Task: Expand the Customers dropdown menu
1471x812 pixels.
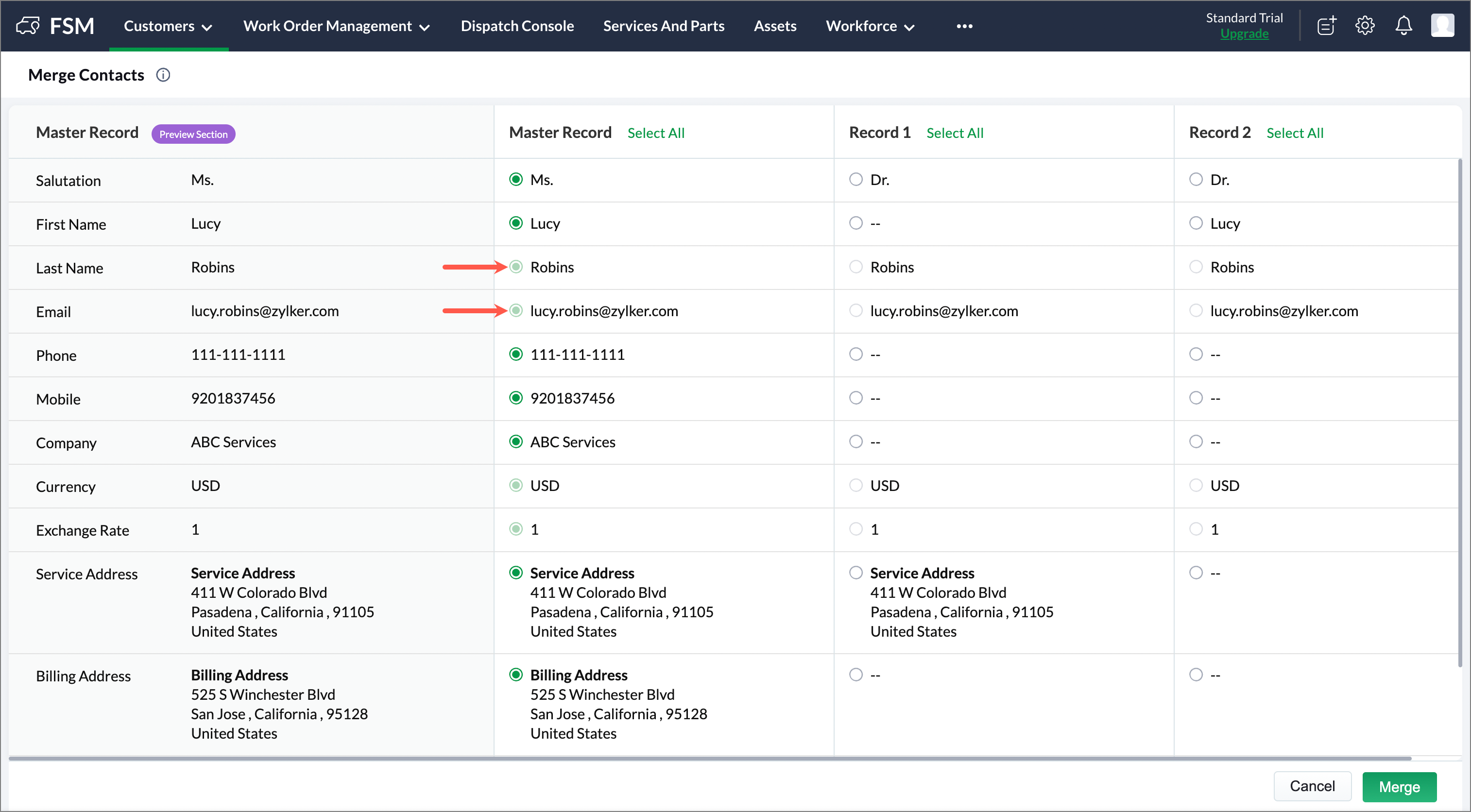Action: point(168,26)
